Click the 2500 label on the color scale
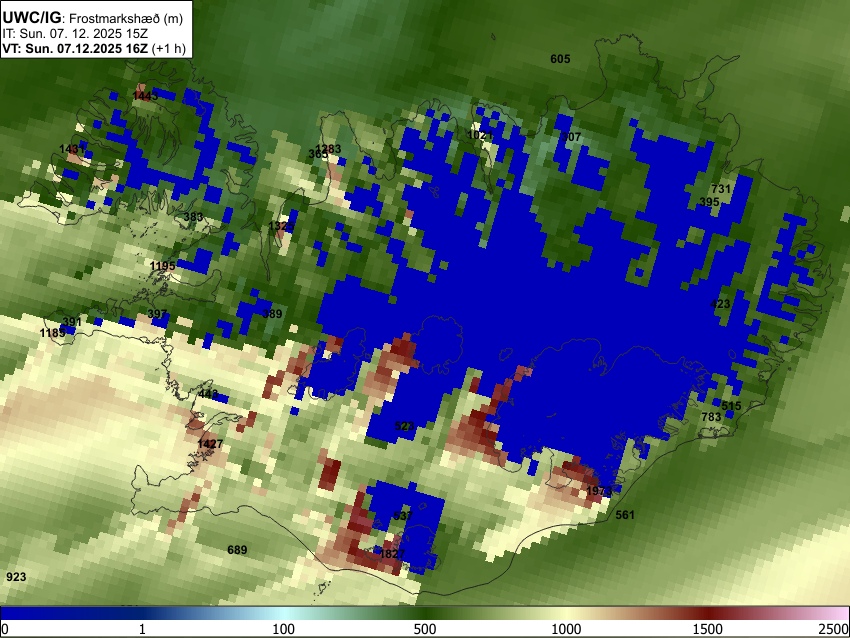Screen dimensions: 850x638 pos(834,629)
